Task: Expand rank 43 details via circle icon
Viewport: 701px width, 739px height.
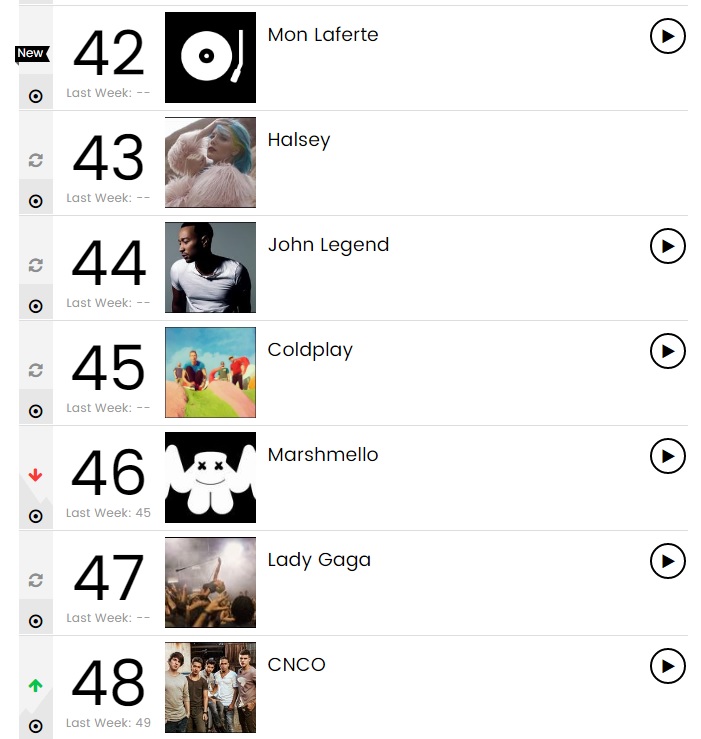Action: pyautogui.click(x=36, y=201)
